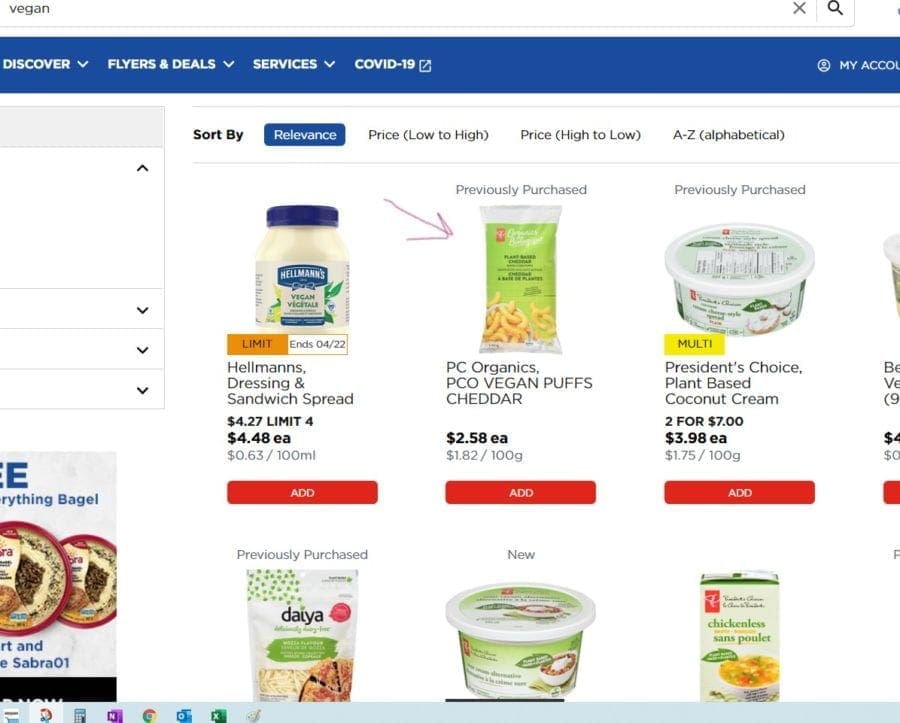Clear the vegan search text

click(799, 8)
